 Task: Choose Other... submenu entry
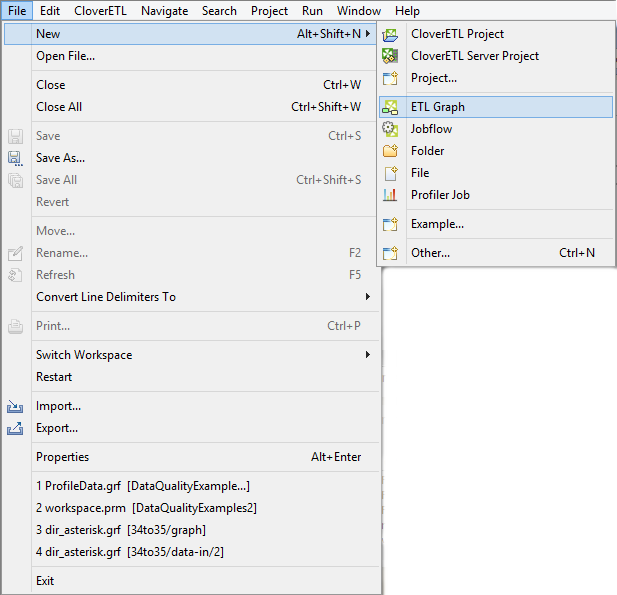pos(496,253)
